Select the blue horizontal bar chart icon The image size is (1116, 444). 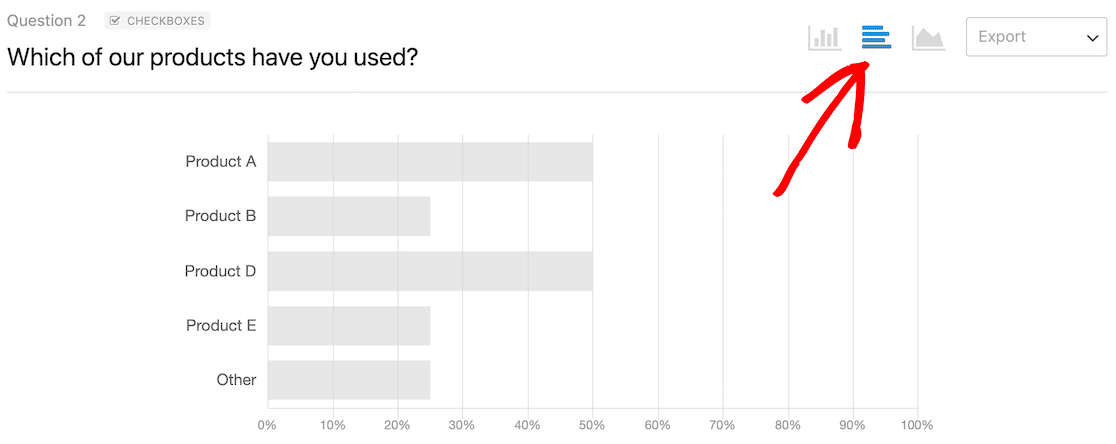(x=875, y=37)
